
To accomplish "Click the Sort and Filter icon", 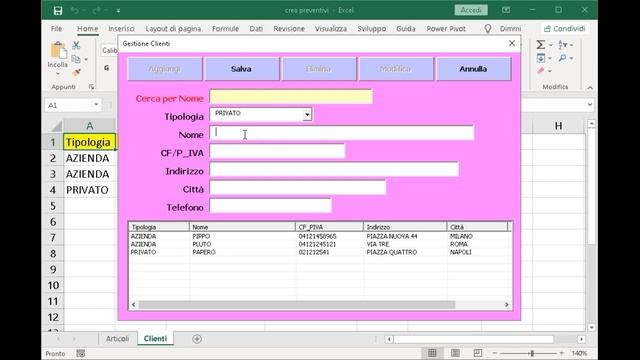I will pos(563,44).
